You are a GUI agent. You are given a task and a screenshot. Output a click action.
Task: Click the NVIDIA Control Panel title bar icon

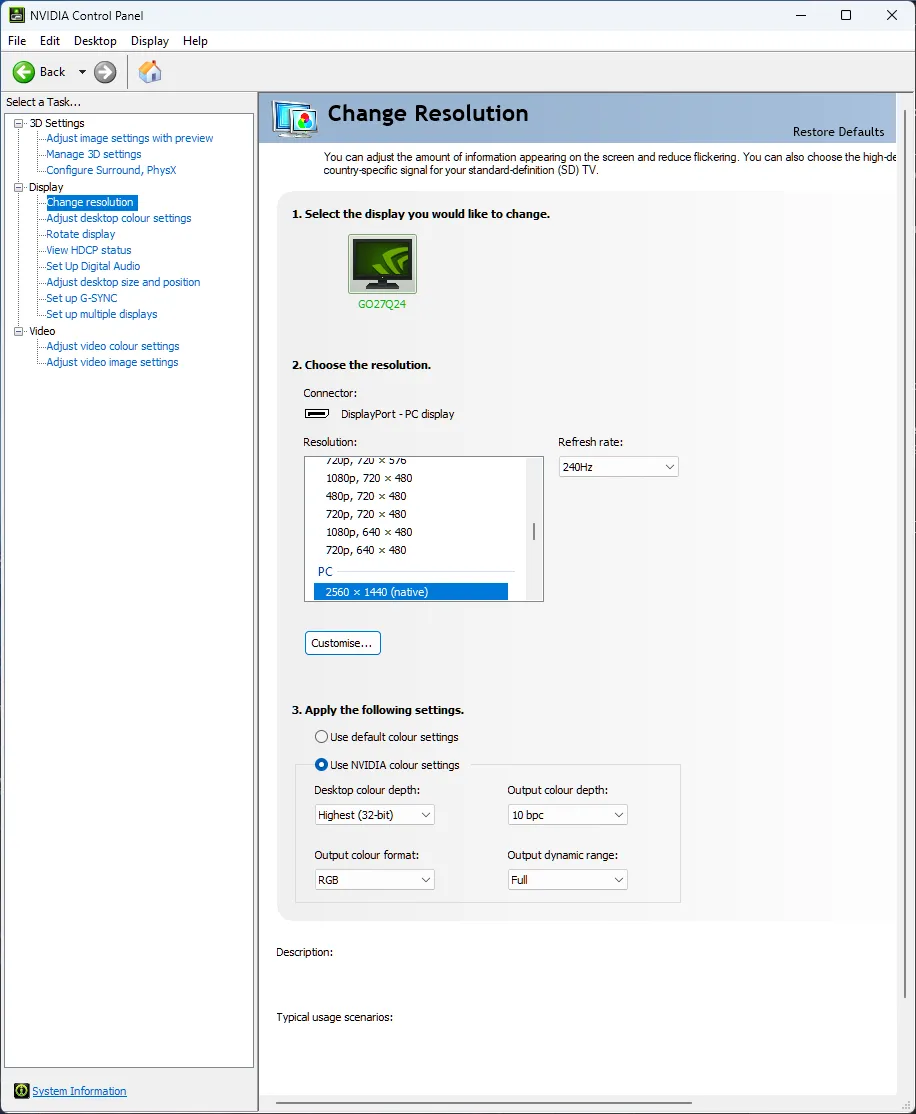17,15
